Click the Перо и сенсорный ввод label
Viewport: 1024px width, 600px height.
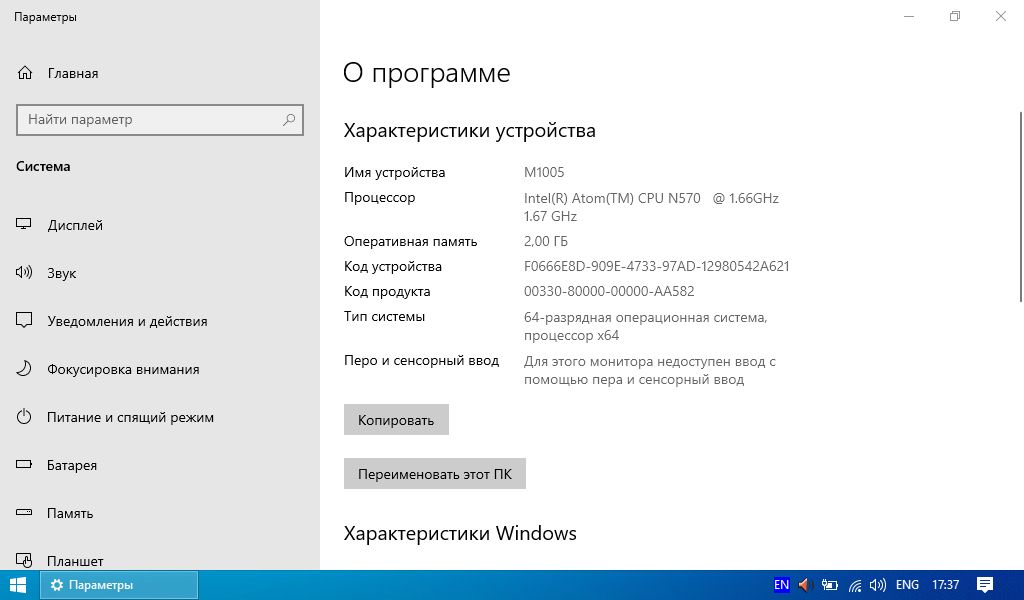pos(421,360)
